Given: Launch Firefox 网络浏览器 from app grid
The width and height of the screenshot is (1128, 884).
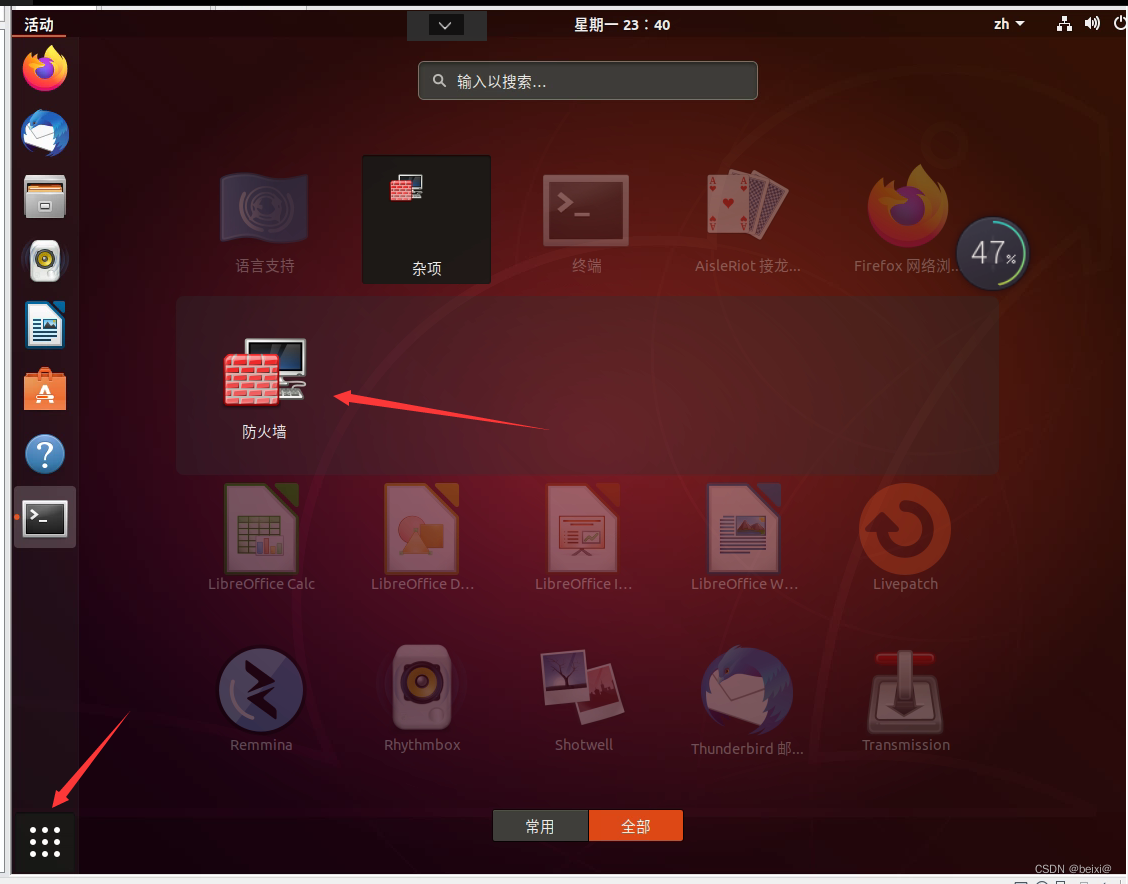Looking at the screenshot, I should 906,219.
